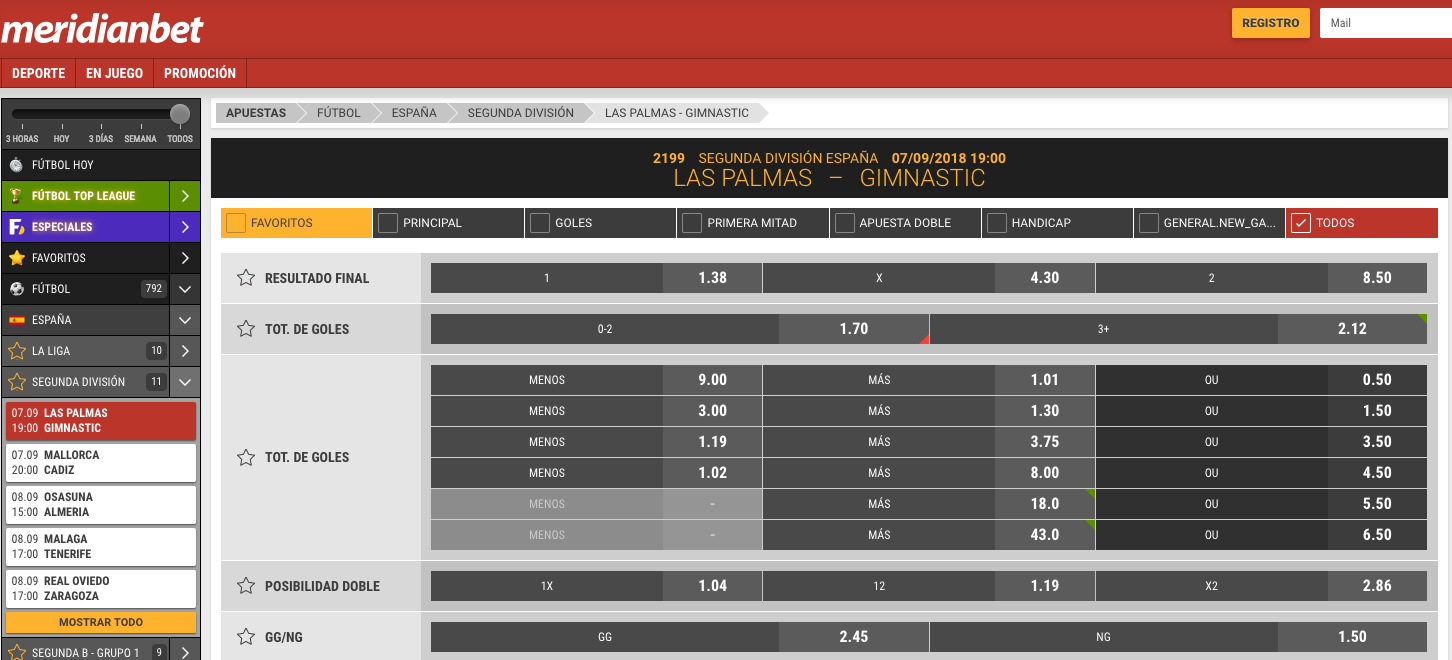1452x660 pixels.
Task: Favorite the Resultado Final market star
Action: [x=245, y=278]
